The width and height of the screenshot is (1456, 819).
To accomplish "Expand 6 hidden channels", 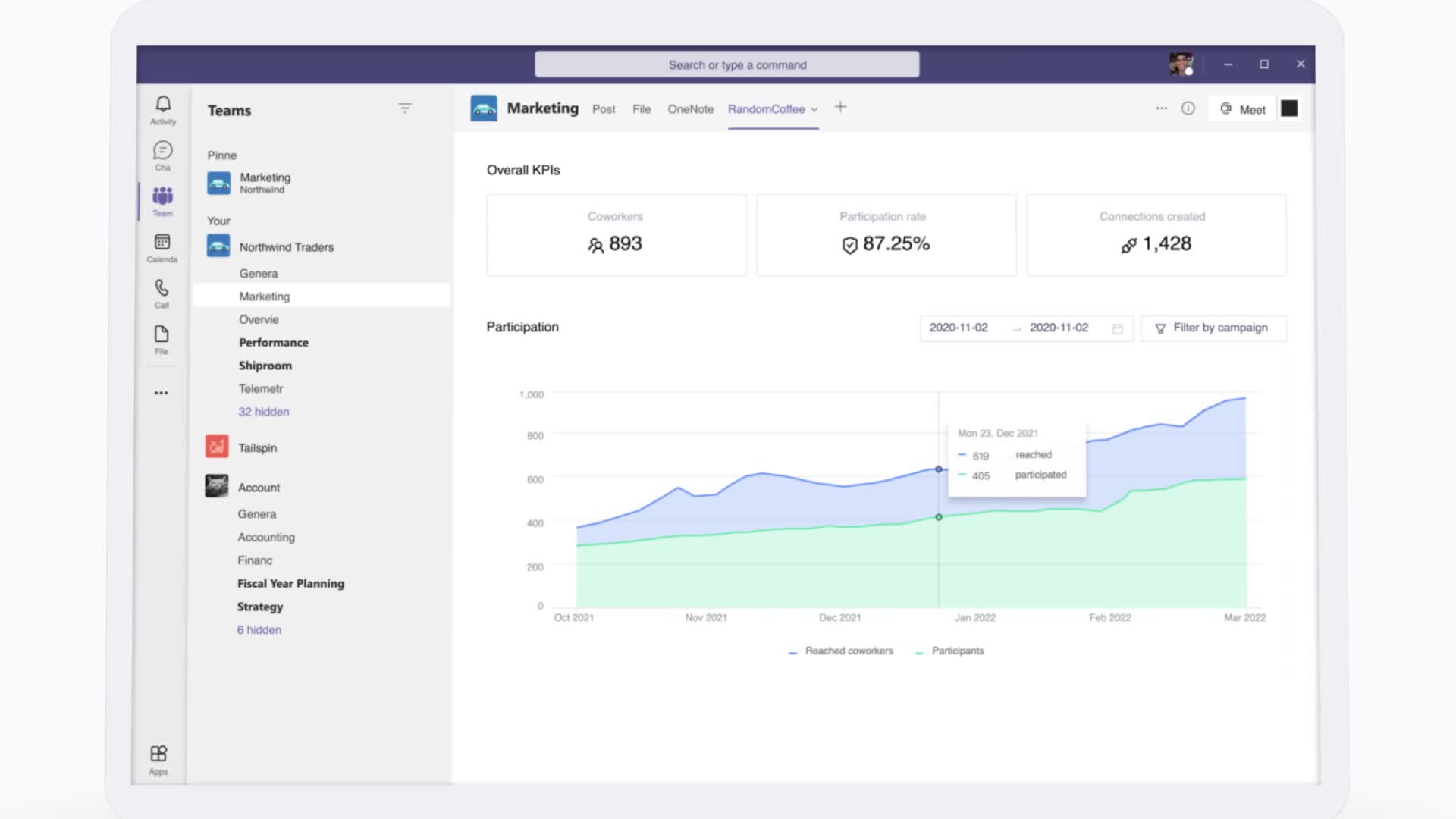I will coord(259,630).
